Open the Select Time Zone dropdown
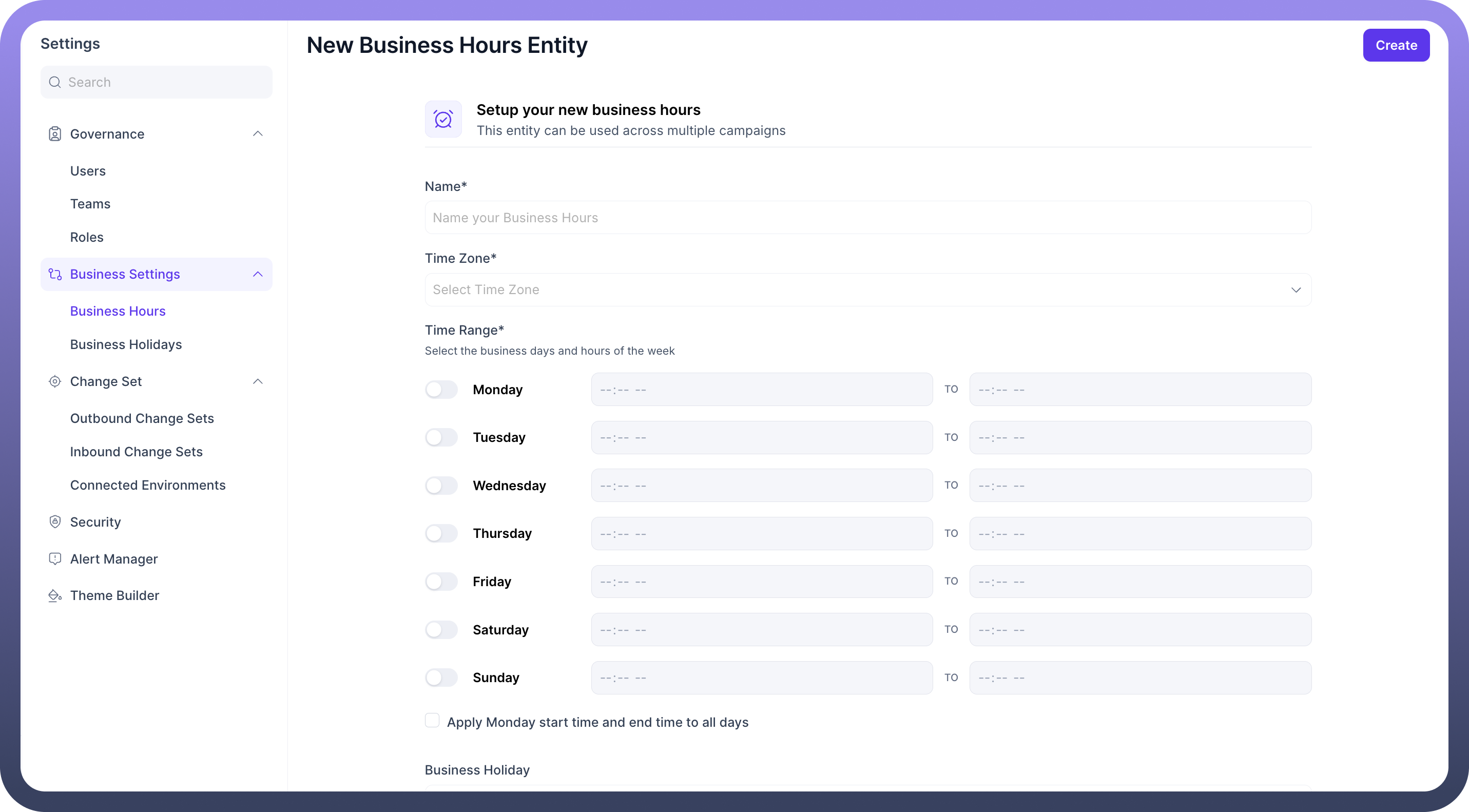The height and width of the screenshot is (812, 1469). pyautogui.click(x=867, y=289)
